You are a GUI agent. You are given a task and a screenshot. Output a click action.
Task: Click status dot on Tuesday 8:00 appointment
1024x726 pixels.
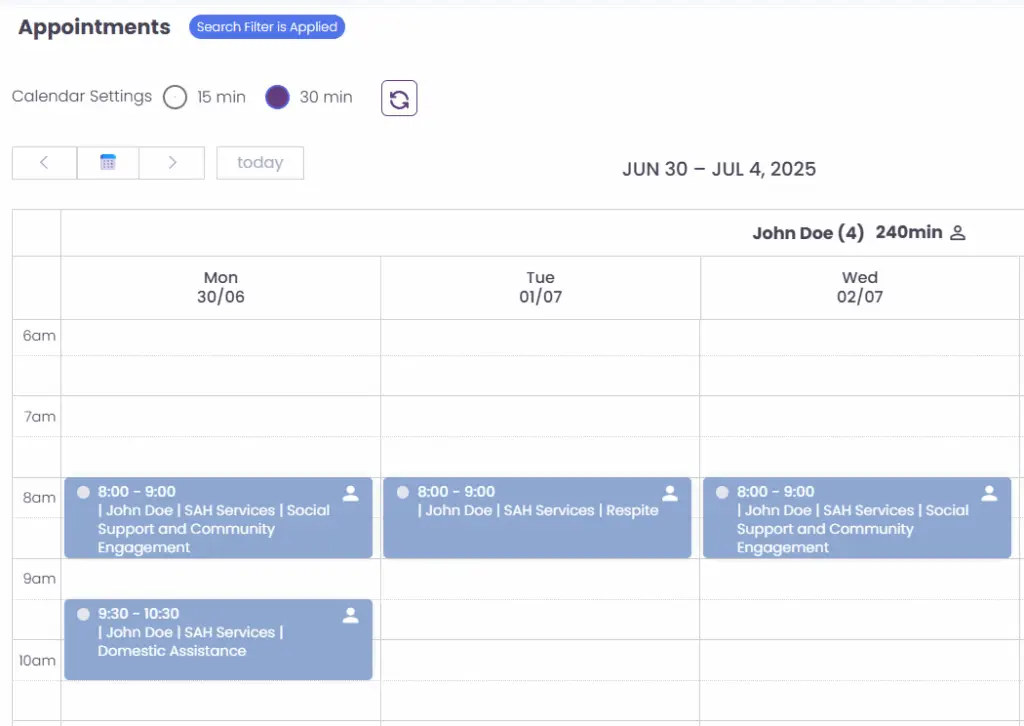pyautogui.click(x=402, y=492)
